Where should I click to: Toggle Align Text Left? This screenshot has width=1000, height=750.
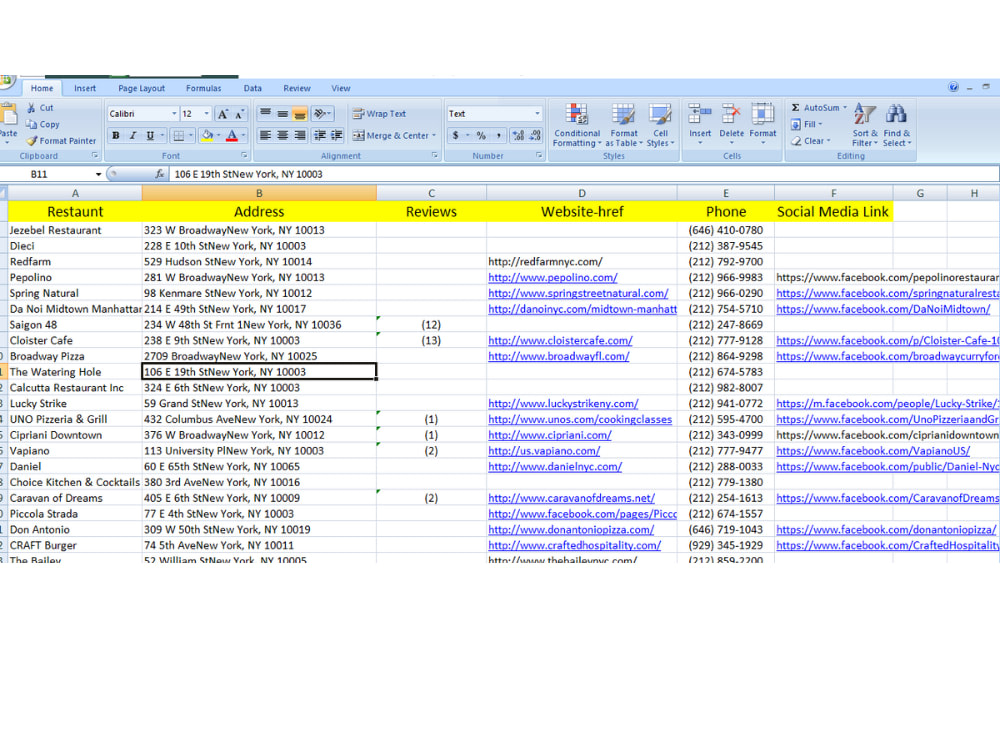click(265, 135)
